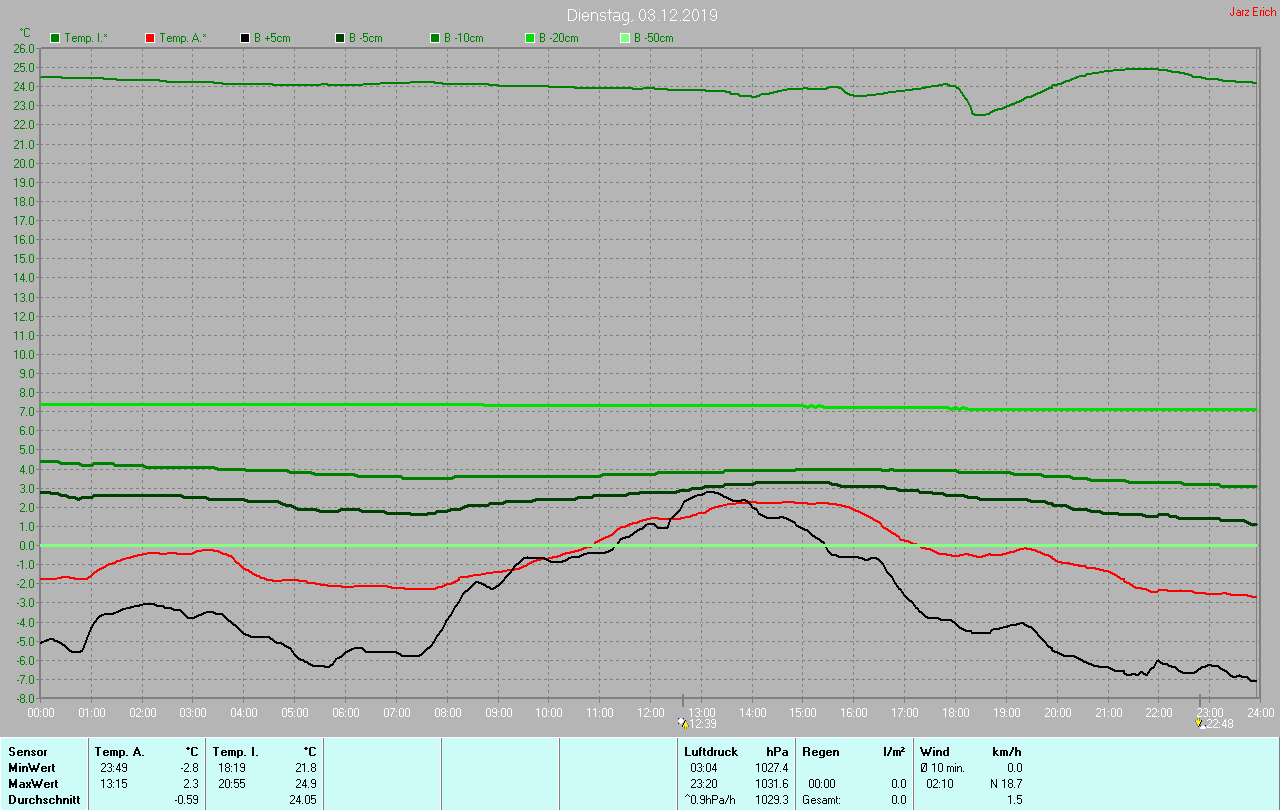Click the Temp. A. minimum value '-2.8'
1280x810 pixels.
click(189, 767)
